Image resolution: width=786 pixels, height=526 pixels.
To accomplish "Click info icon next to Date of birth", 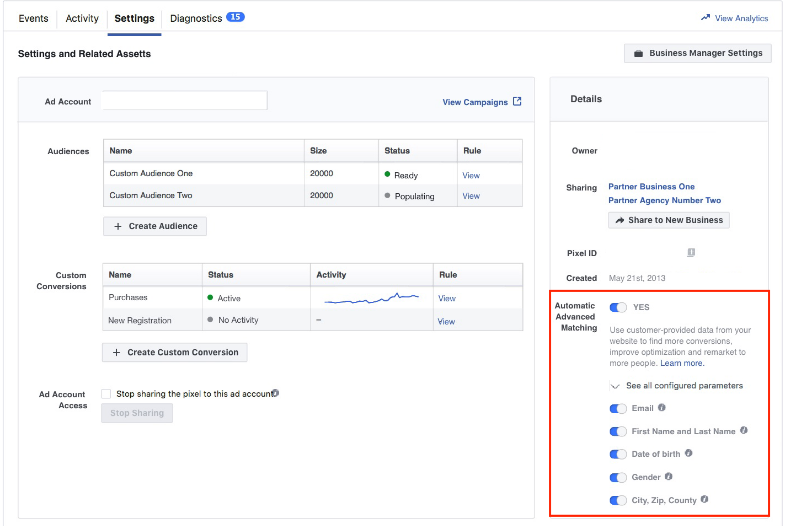I will click(689, 453).
